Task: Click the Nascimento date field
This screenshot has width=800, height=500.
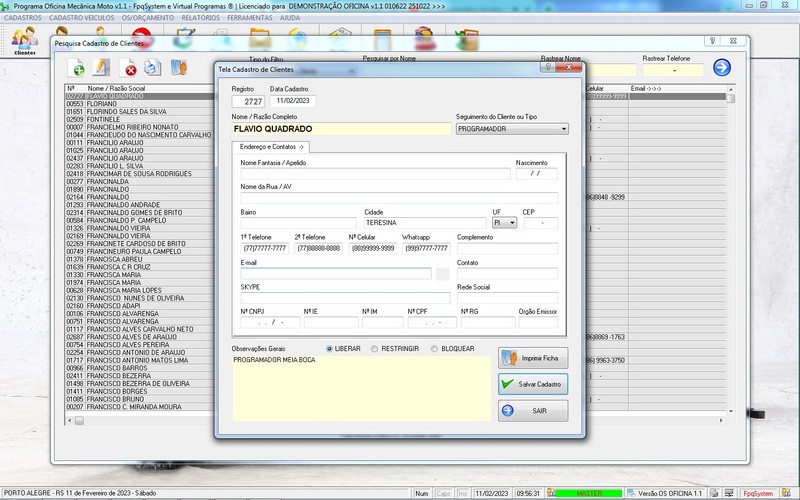Action: tap(536, 173)
